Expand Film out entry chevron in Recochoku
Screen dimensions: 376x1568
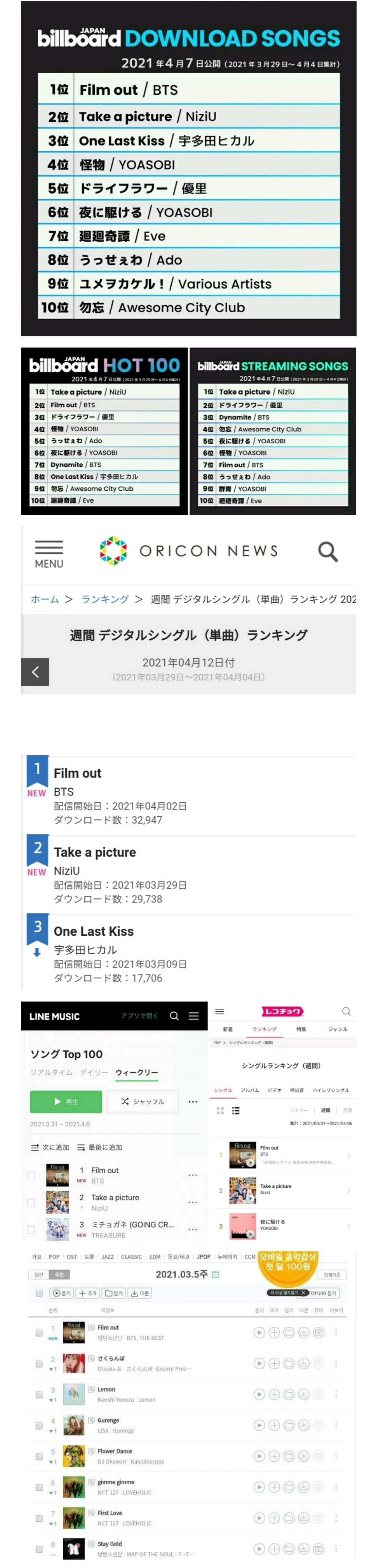pos(348,1155)
